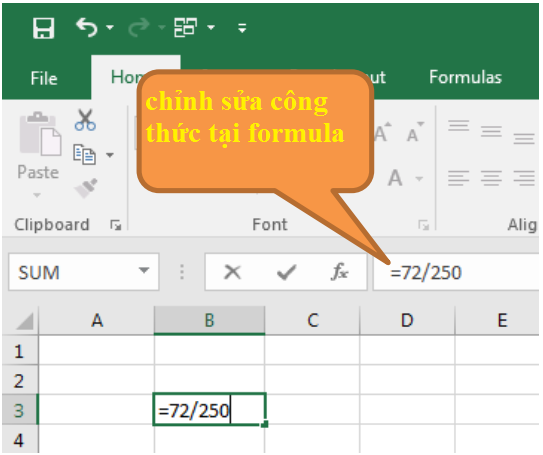Click the Center alignment icon
543x455 pixels.
point(491,178)
